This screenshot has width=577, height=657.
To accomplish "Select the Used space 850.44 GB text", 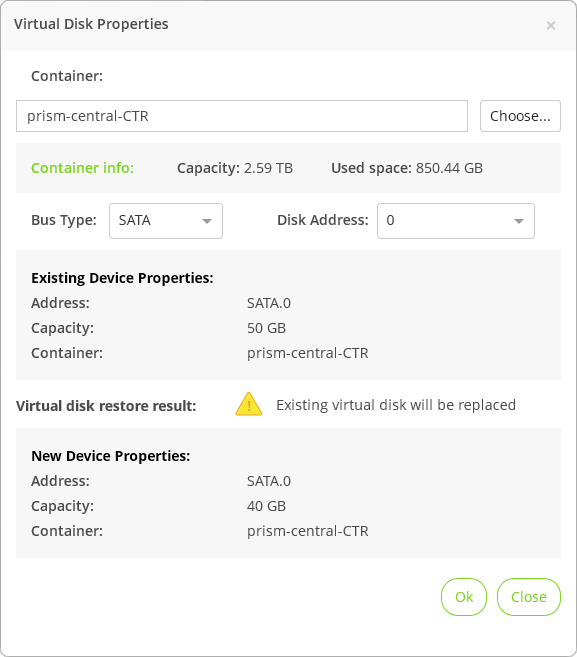I will pyautogui.click(x=407, y=168).
